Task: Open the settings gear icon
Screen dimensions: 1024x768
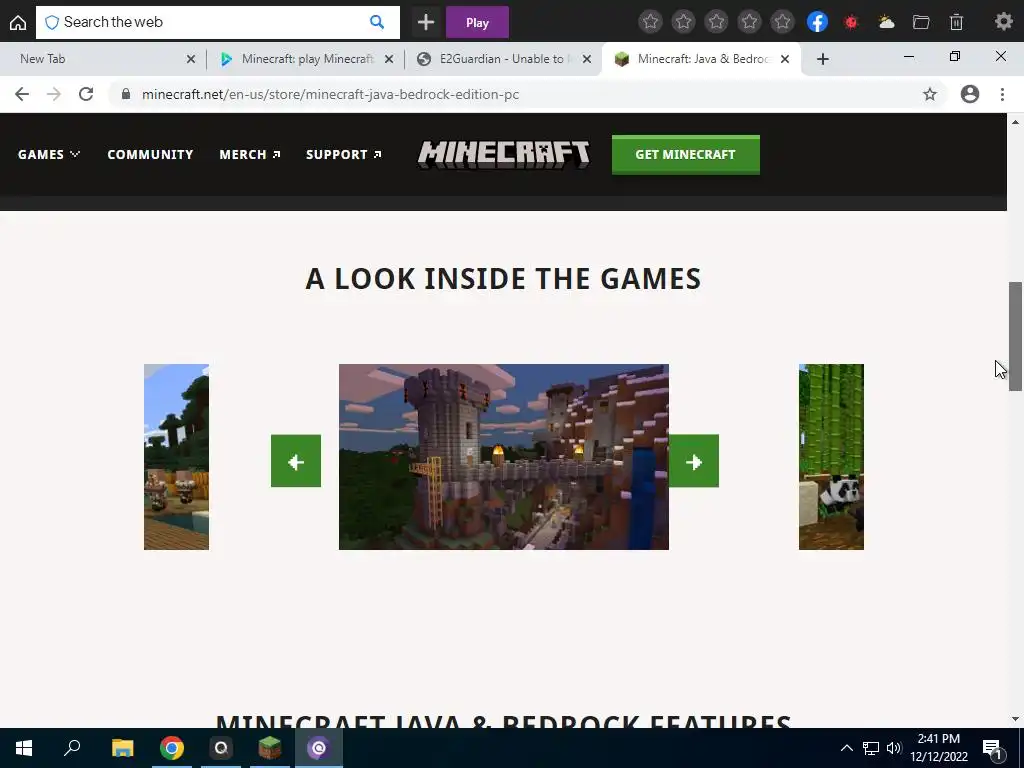Action: 1003,22
